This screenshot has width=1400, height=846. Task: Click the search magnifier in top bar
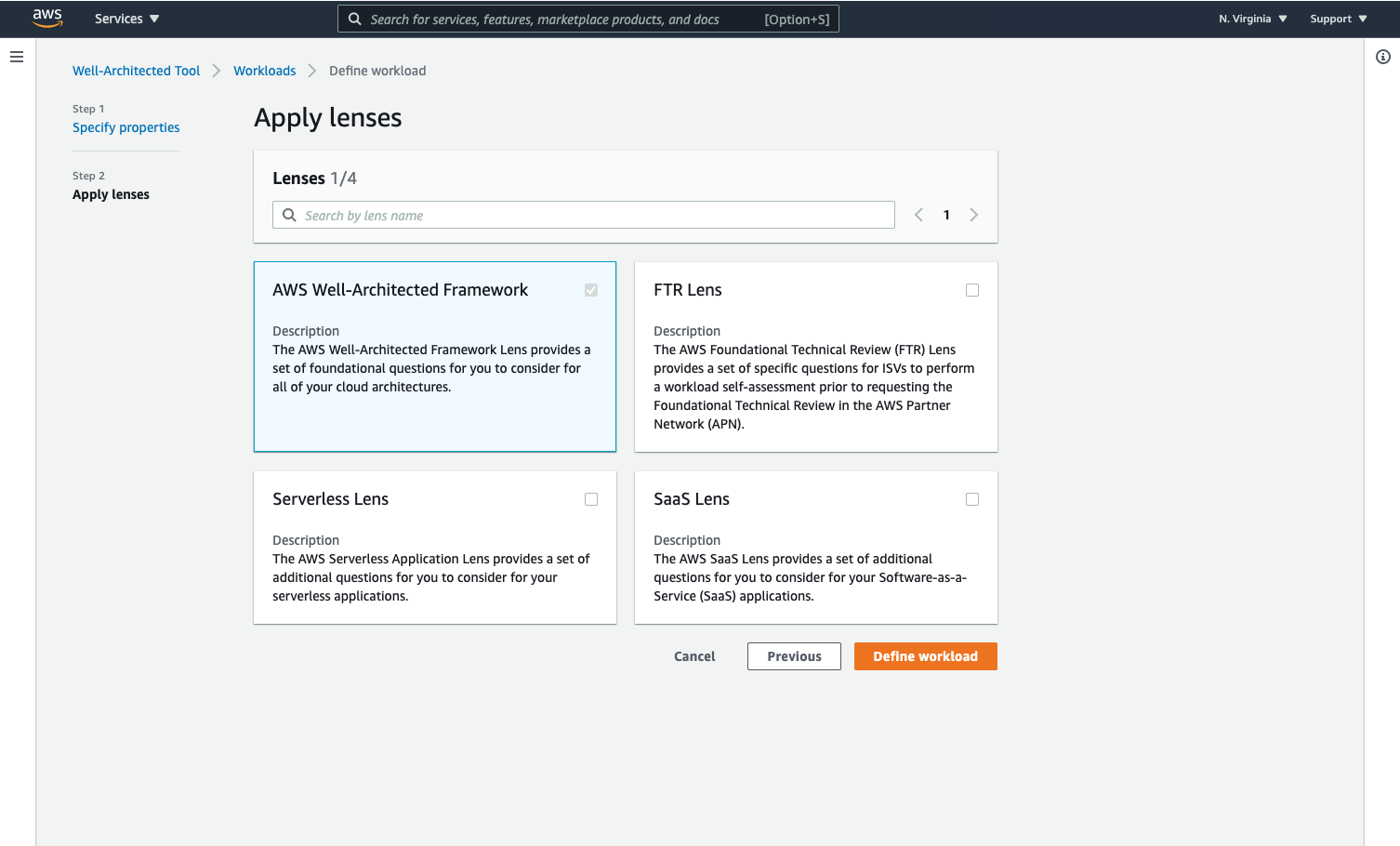point(354,19)
